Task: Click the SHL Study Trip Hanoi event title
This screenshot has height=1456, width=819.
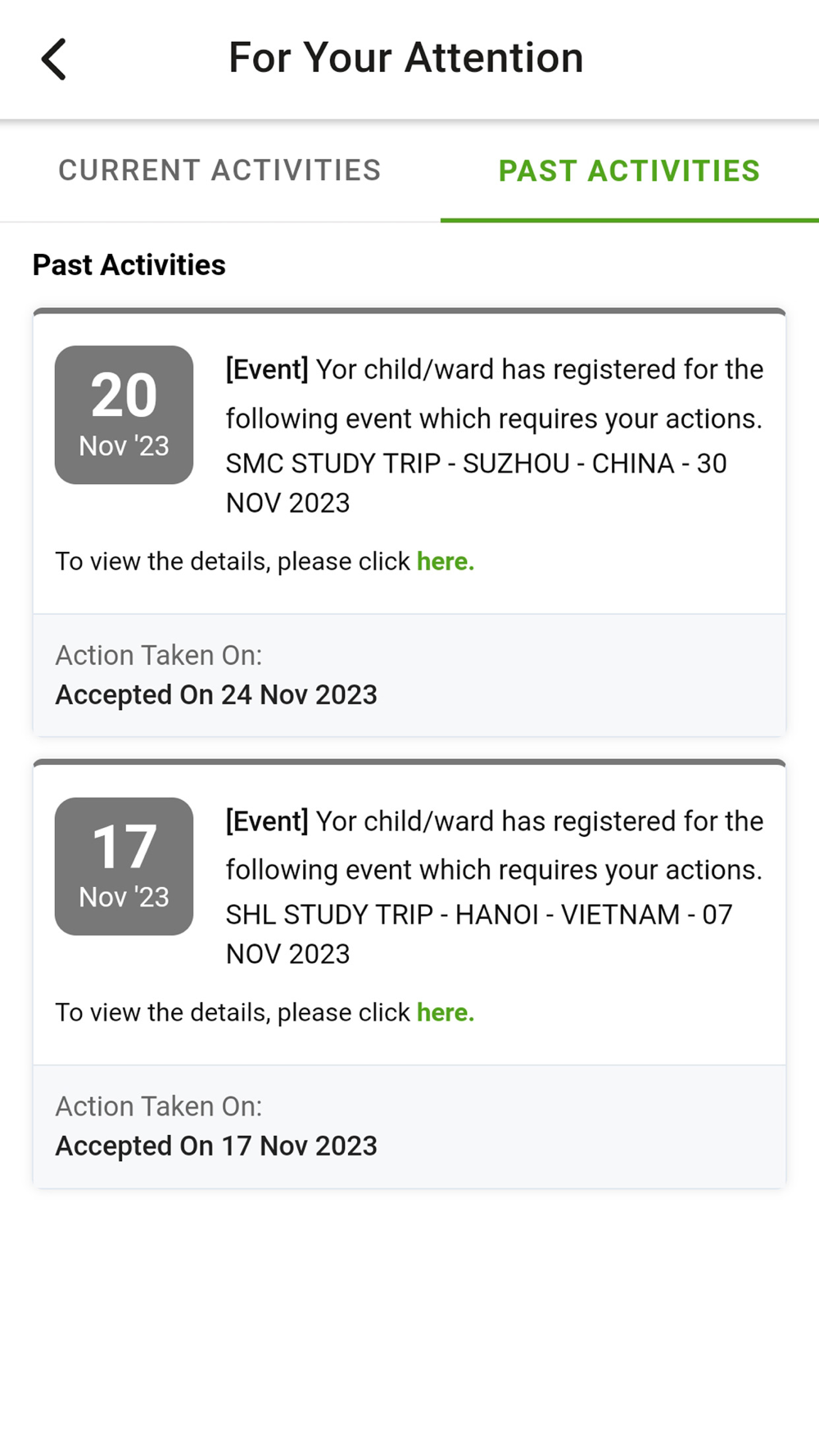Action: tap(478, 934)
